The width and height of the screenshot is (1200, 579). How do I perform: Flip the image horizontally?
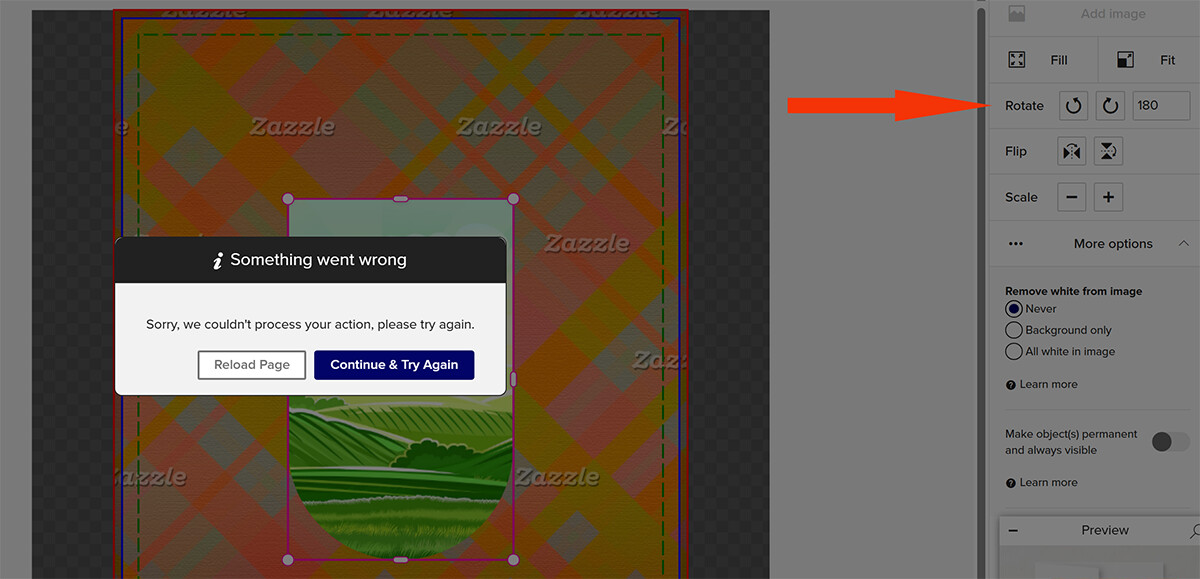click(x=1072, y=152)
